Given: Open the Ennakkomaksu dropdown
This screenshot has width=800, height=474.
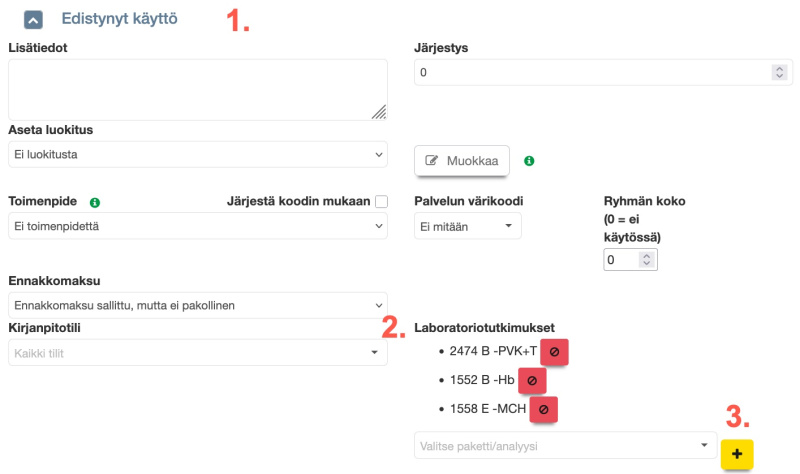Looking at the screenshot, I should [x=197, y=305].
